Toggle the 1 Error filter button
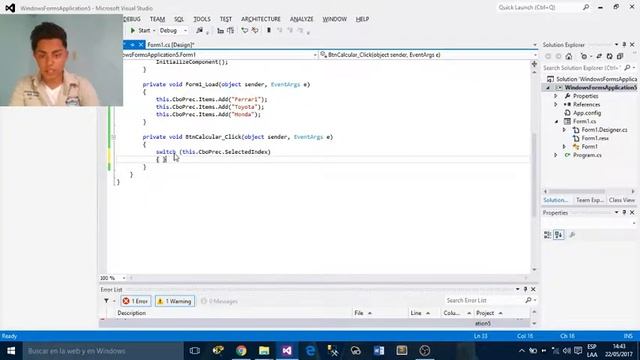640x360 pixels. point(136,301)
